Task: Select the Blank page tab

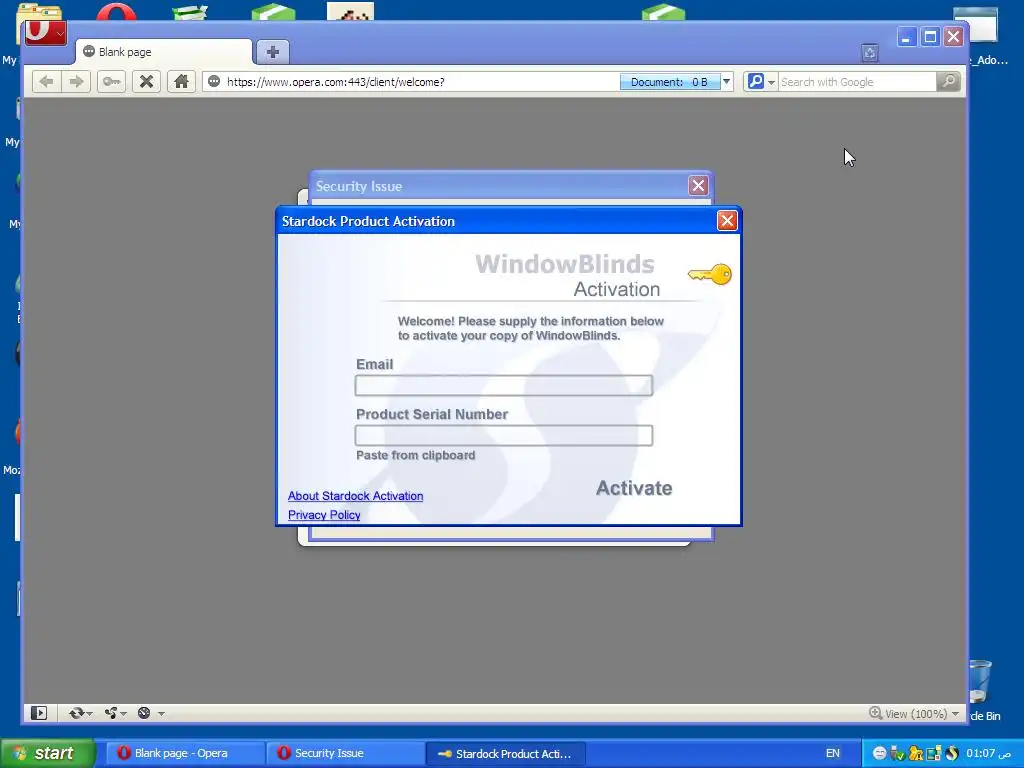Action: pos(163,52)
